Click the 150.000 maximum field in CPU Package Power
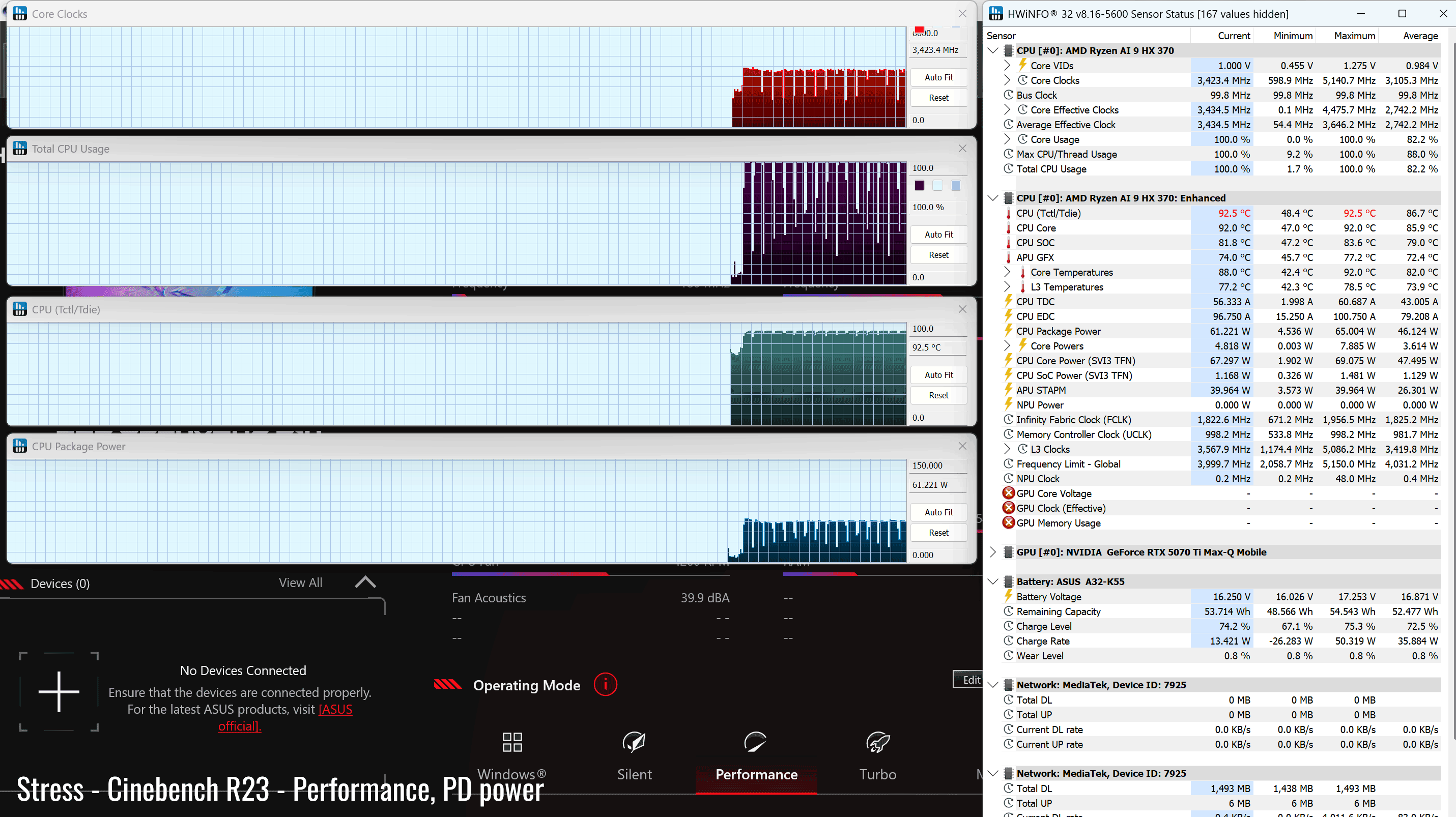The width and height of the screenshot is (1456, 817). (938, 465)
